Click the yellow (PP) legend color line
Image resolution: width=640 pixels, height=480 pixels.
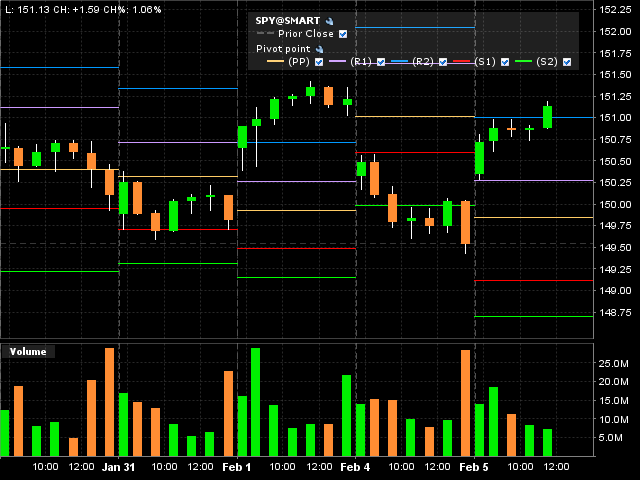click(275, 61)
